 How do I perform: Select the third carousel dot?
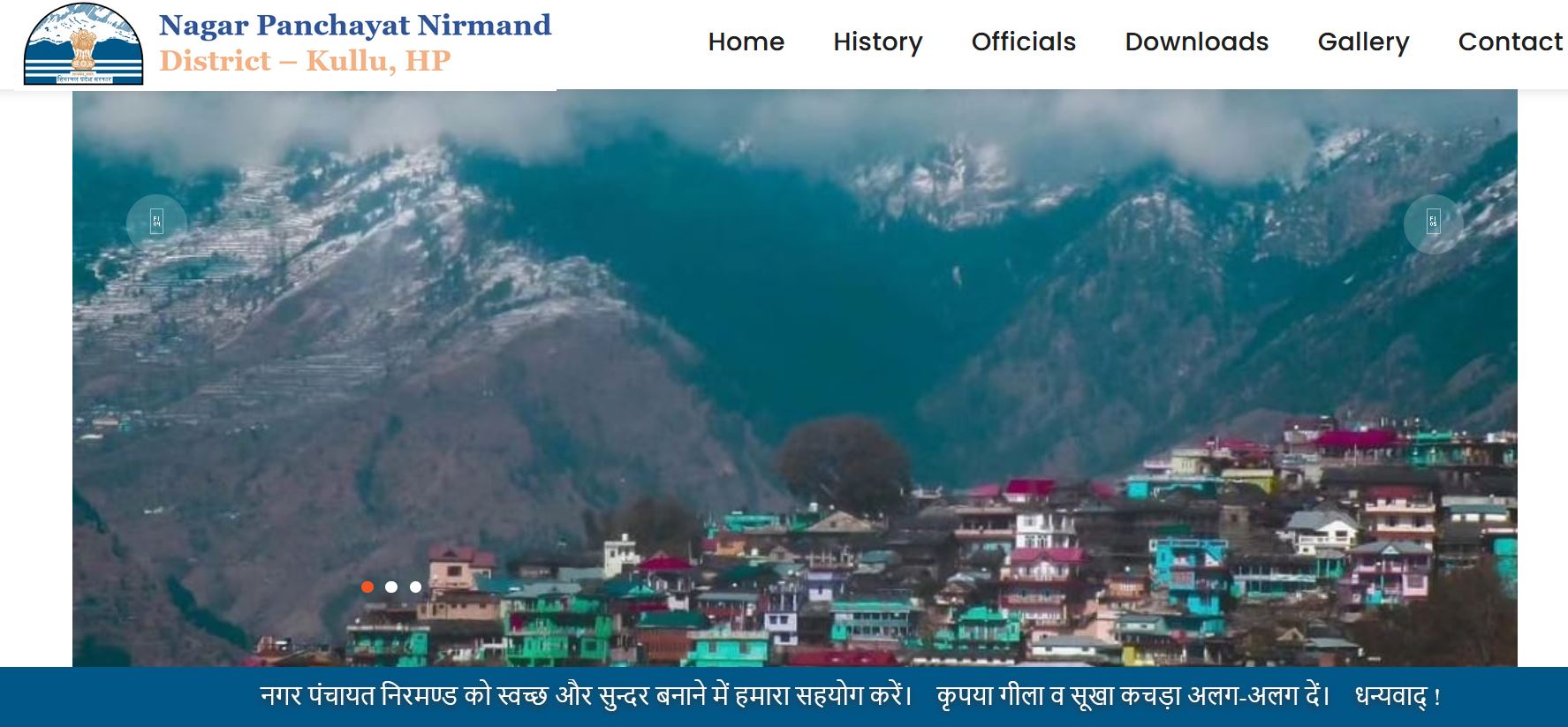coord(415,587)
